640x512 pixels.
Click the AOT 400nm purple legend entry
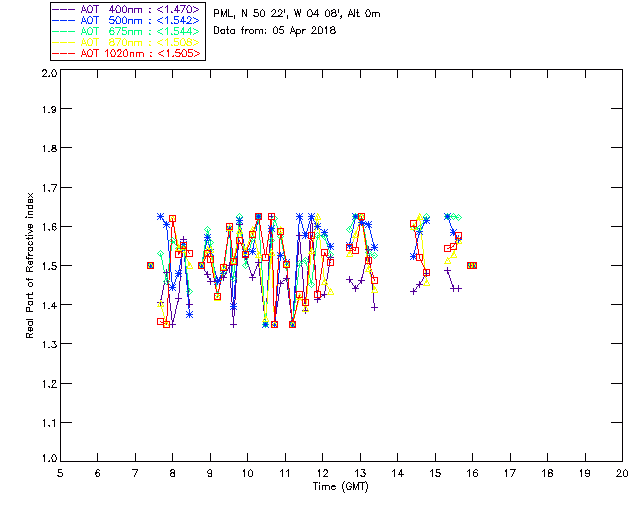pyautogui.click(x=127, y=9)
